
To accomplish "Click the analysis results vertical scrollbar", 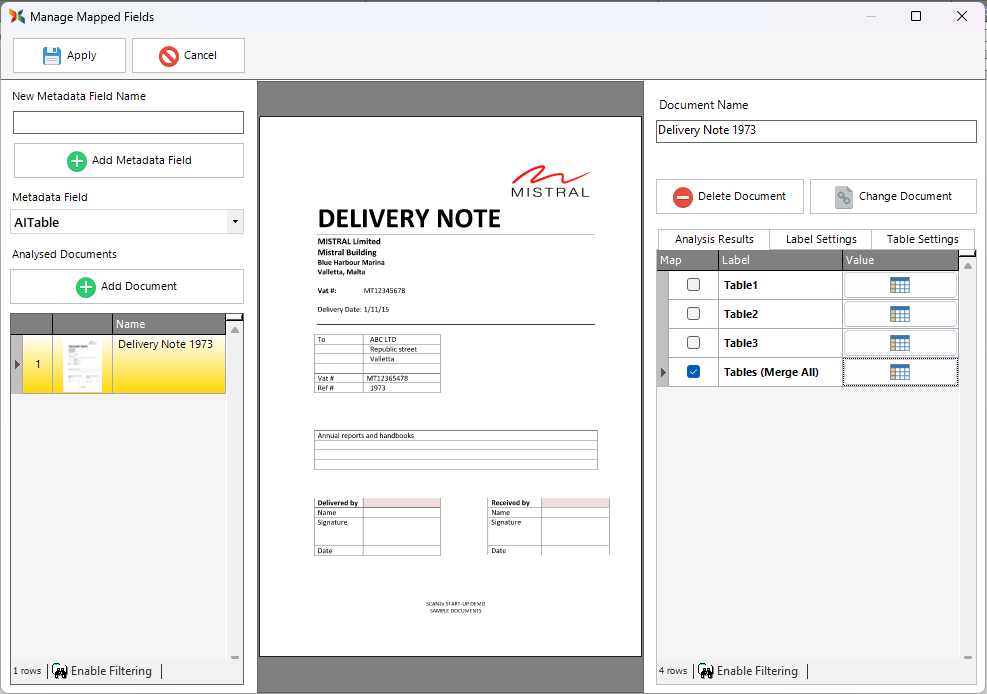I will (x=967, y=450).
